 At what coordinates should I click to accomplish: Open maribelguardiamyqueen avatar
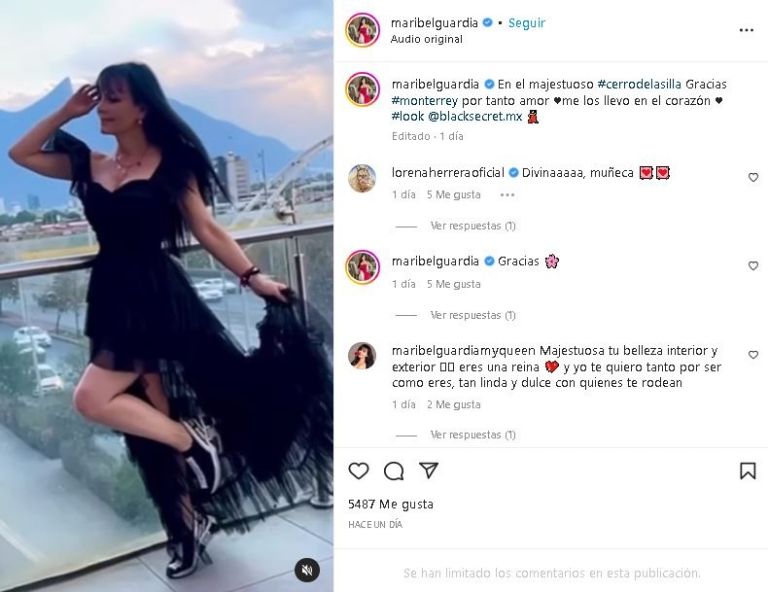[362, 355]
